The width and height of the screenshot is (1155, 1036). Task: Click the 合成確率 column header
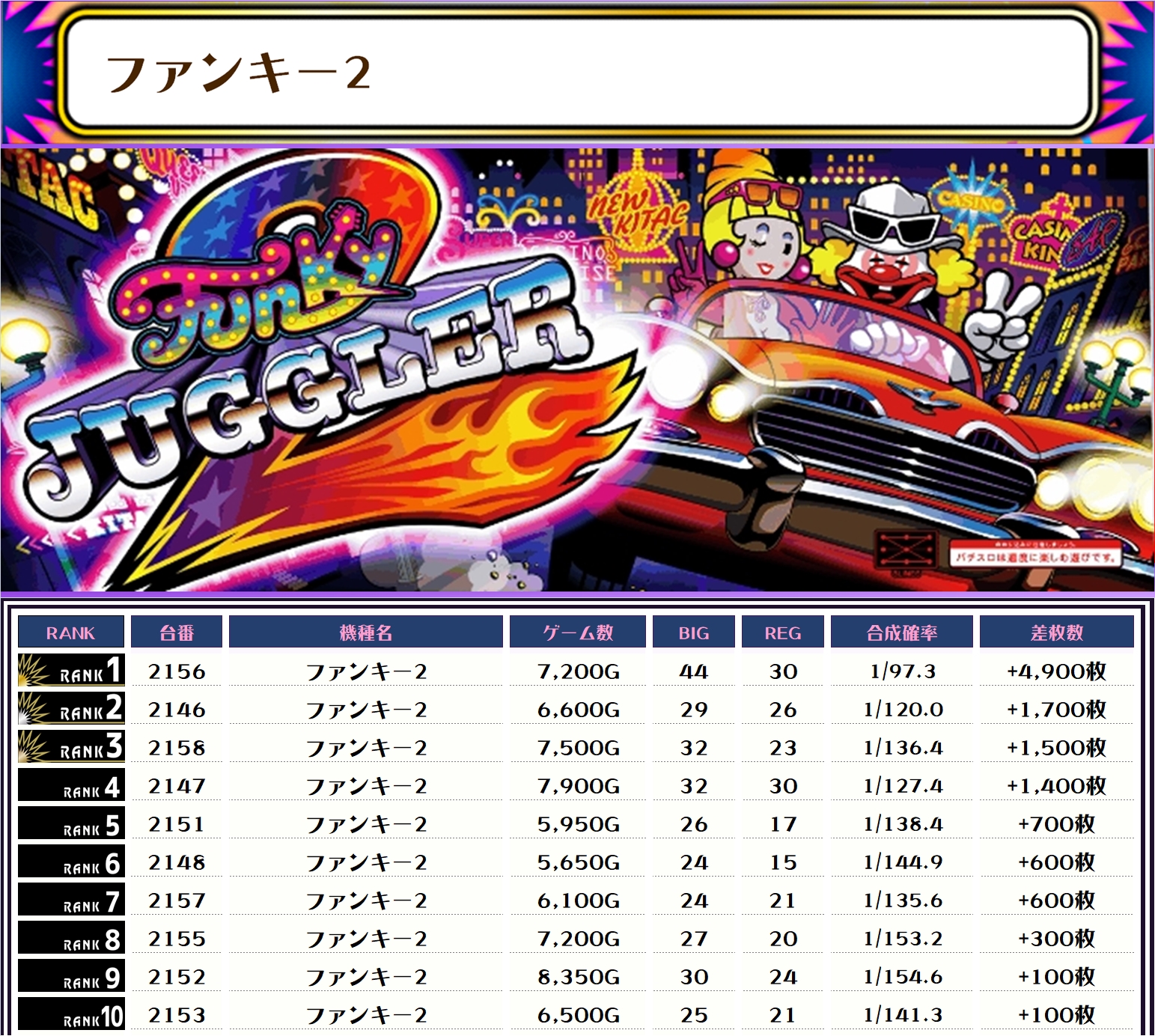pyautogui.click(x=901, y=633)
